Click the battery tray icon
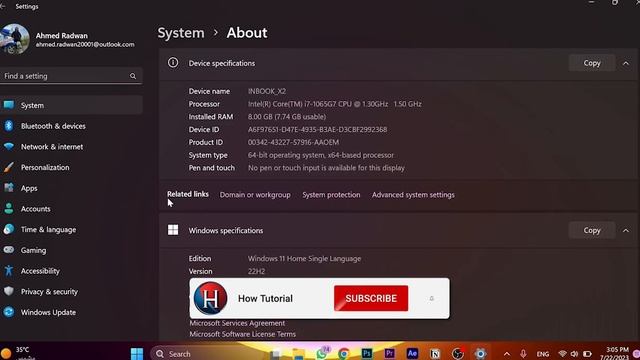The height and width of the screenshot is (360, 640). [587, 354]
